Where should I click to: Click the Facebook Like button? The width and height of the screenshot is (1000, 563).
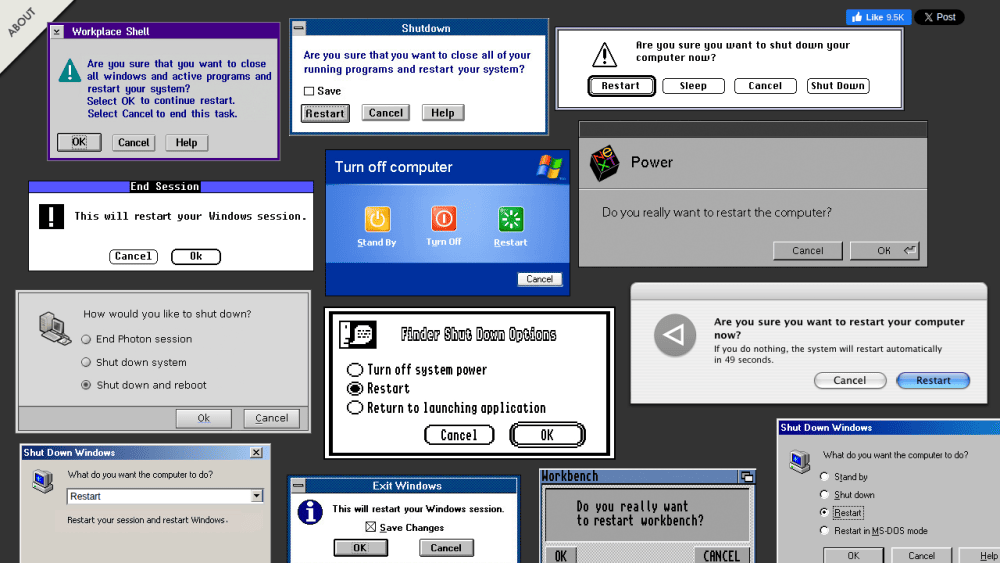coord(878,17)
